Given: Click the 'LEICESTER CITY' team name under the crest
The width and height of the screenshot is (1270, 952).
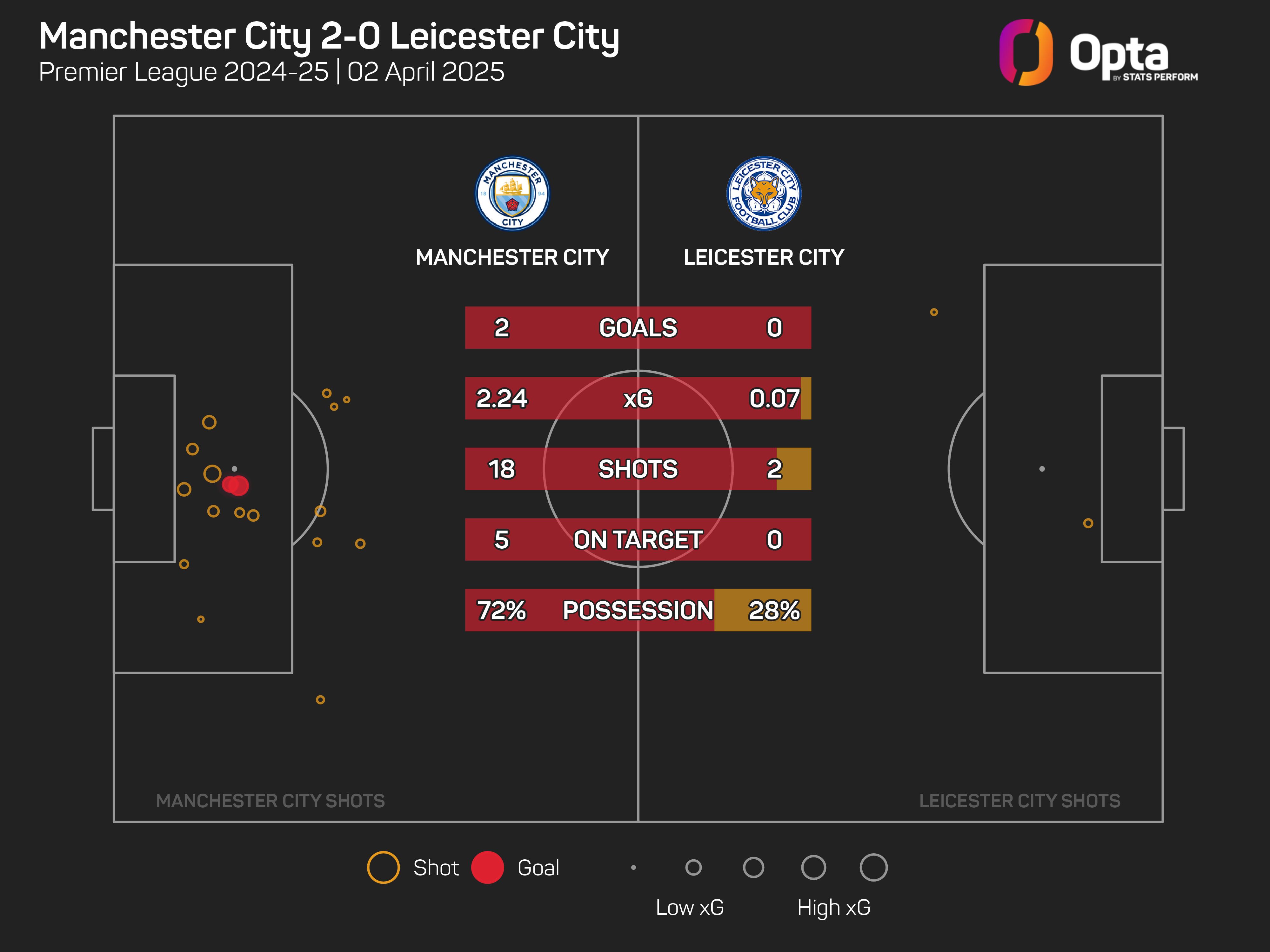Looking at the screenshot, I should 764,257.
